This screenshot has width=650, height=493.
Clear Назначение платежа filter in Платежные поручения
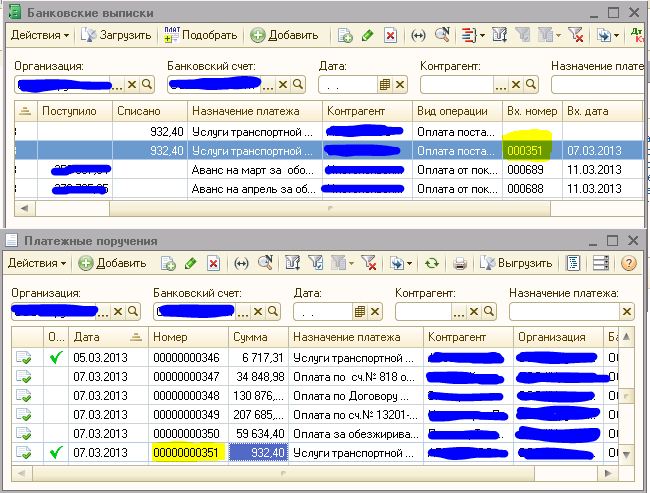click(x=627, y=311)
